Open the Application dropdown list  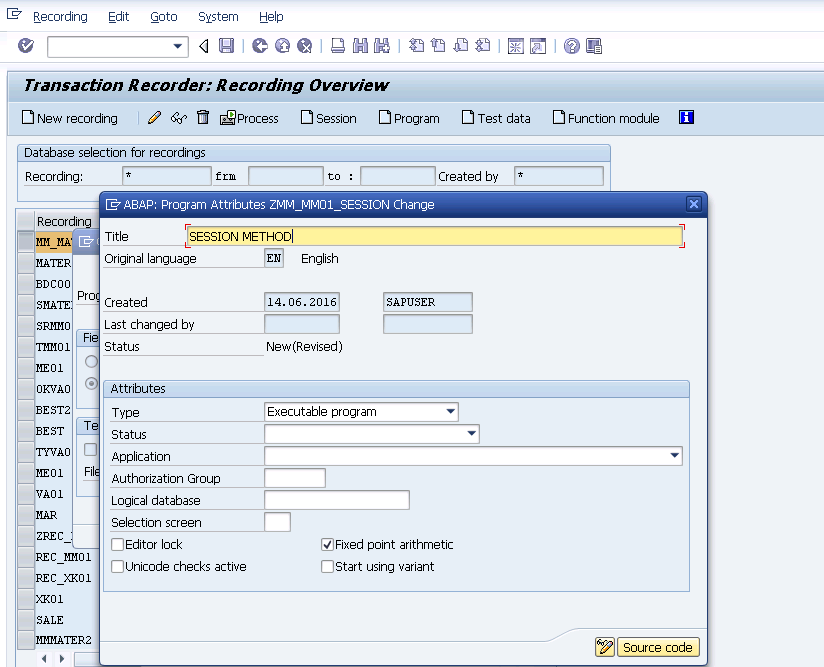pos(674,455)
